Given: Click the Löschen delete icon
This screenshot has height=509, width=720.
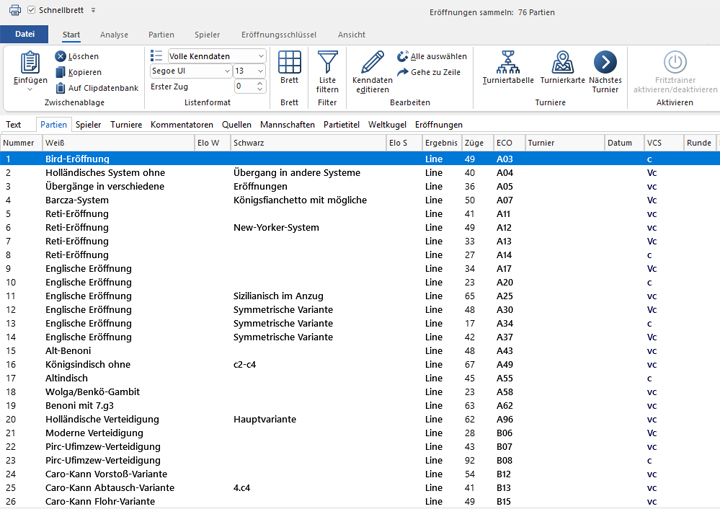Looking at the screenshot, I should 60,57.
